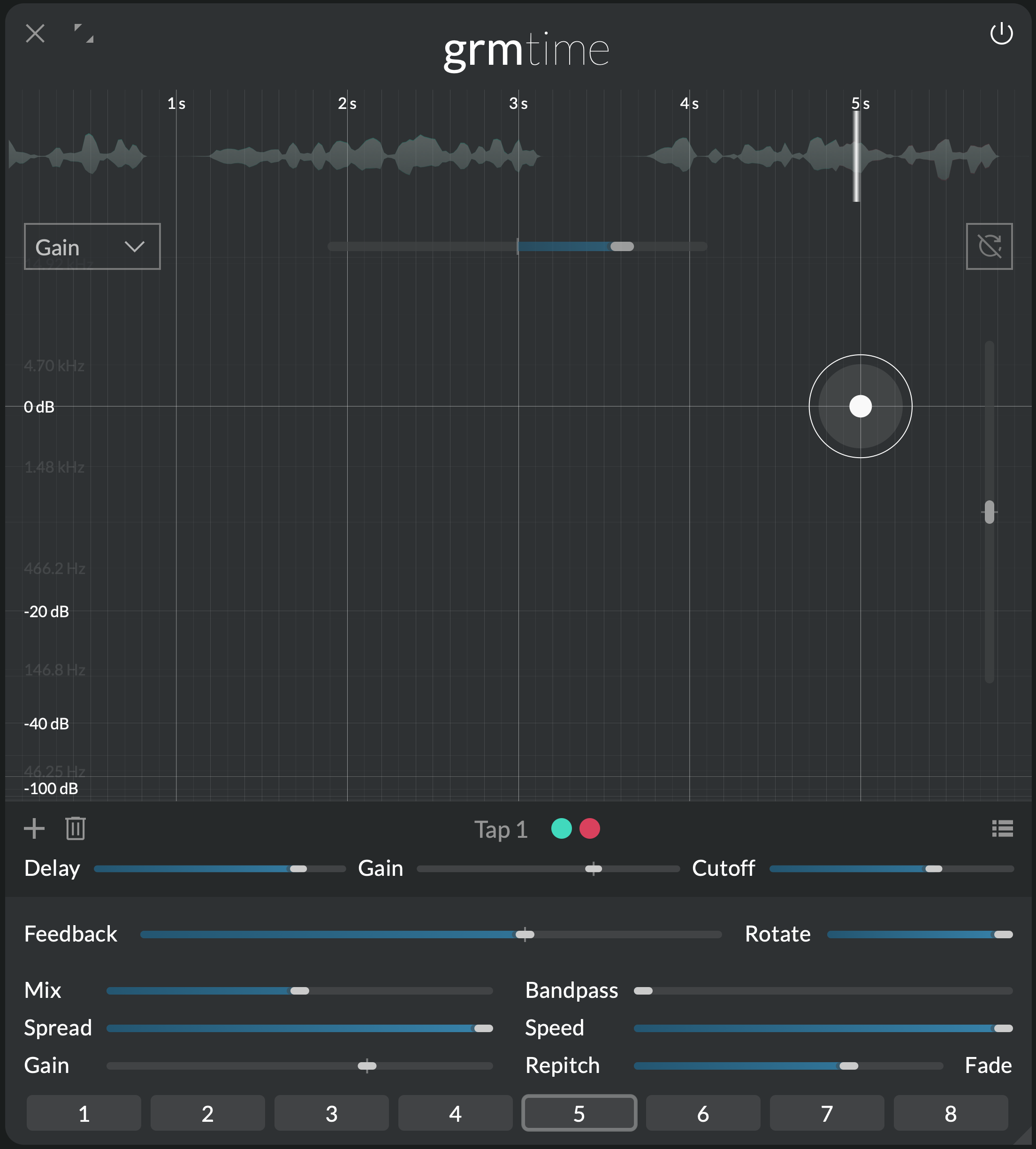Screen dimensions: 1036x1149
Task: Select preset slot 5
Action: coord(579,1113)
